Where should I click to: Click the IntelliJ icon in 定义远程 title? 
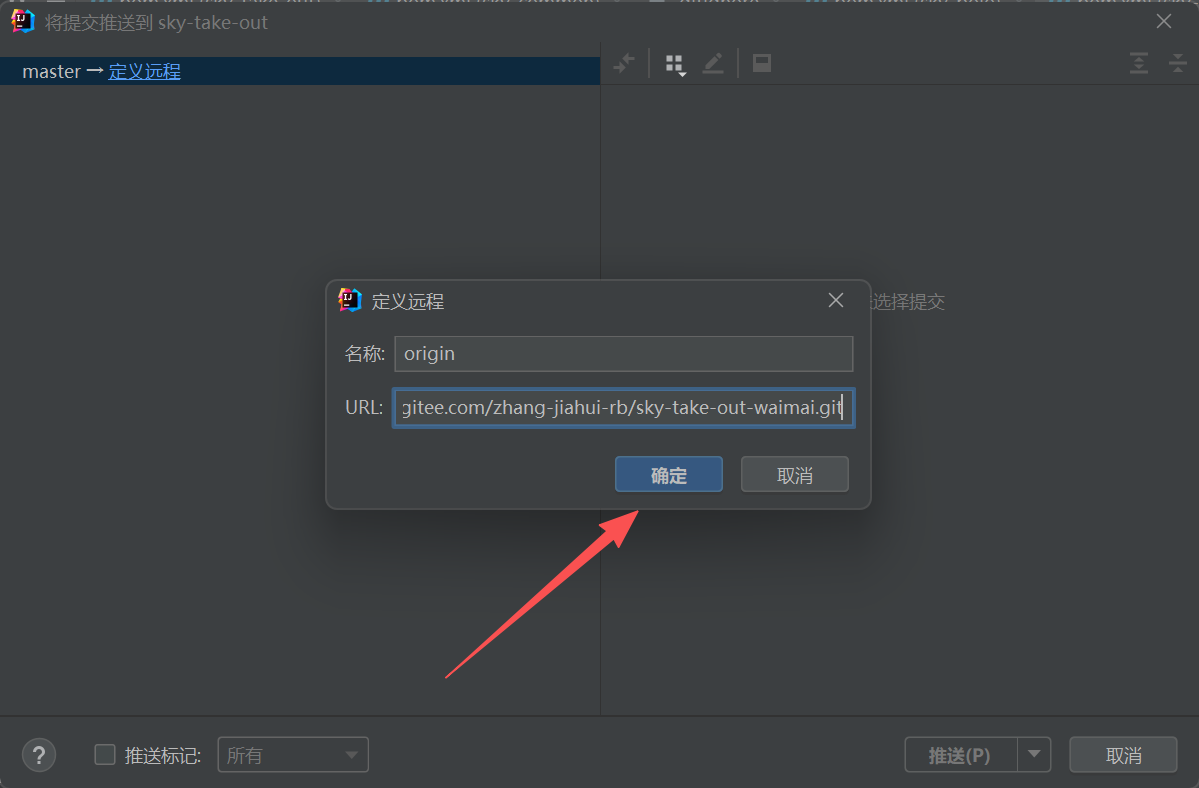349,300
